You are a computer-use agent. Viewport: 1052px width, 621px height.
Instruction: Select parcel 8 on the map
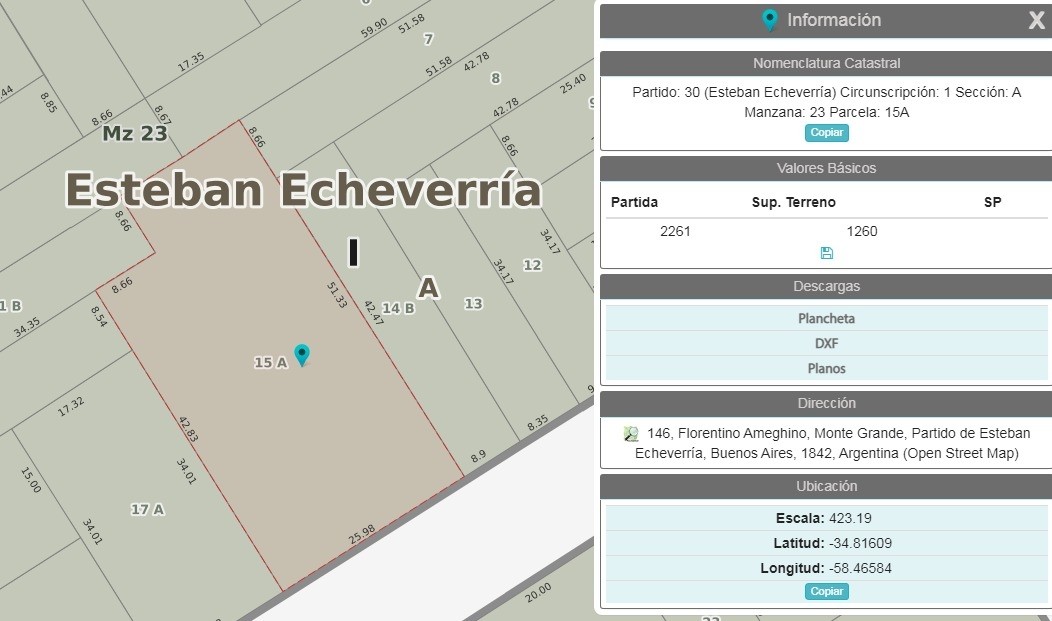coord(495,78)
